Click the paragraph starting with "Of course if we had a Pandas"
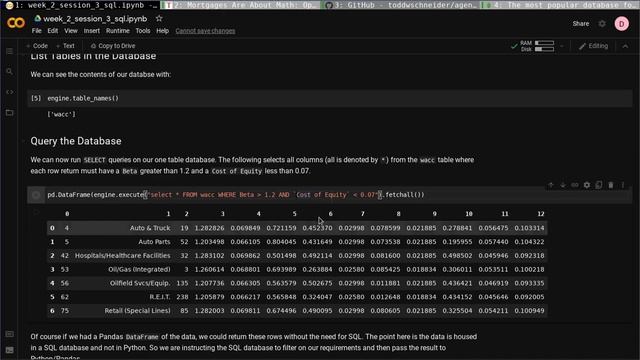Image resolution: width=640 pixels, height=360 pixels. click(x=253, y=347)
